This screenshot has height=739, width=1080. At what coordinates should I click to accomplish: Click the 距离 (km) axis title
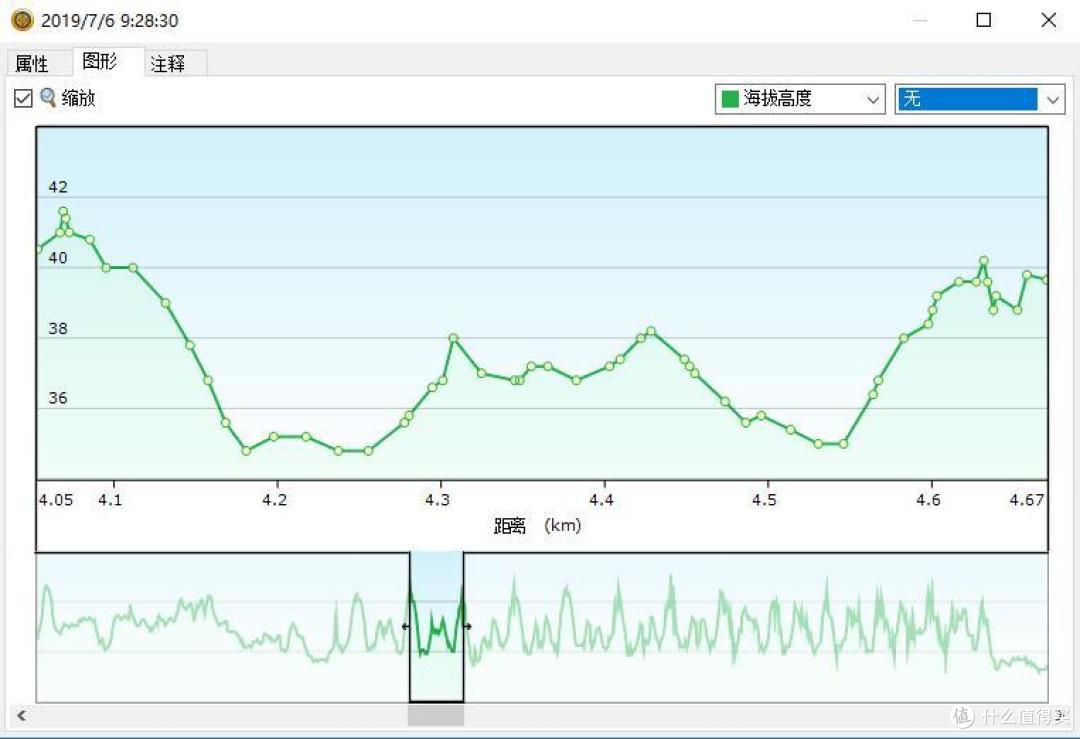click(x=537, y=525)
